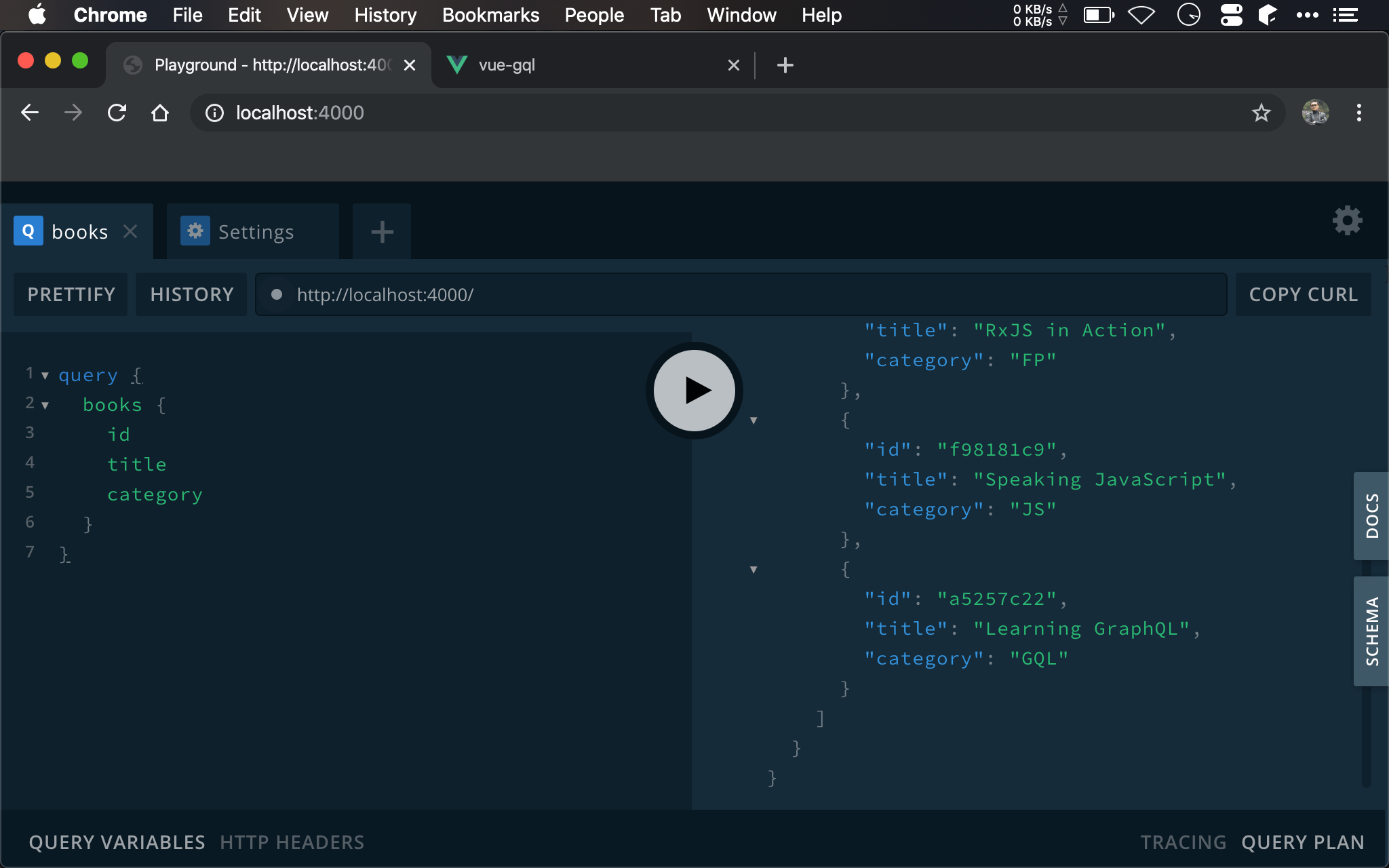Open the Wi-Fi status menu
The image size is (1389, 868).
coord(1141,15)
